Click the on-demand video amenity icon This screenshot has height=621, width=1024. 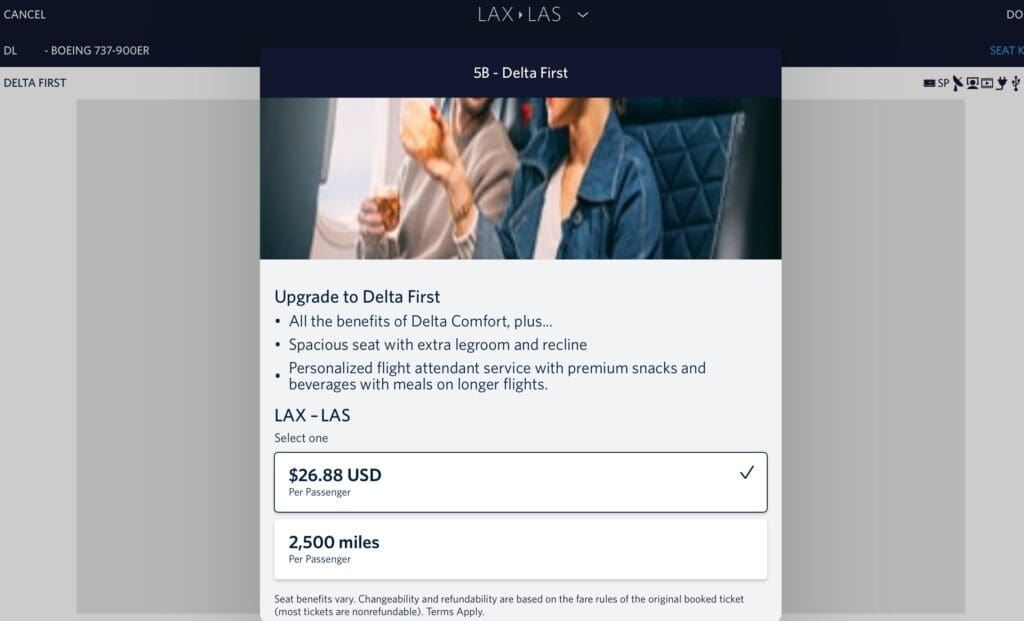coord(985,83)
